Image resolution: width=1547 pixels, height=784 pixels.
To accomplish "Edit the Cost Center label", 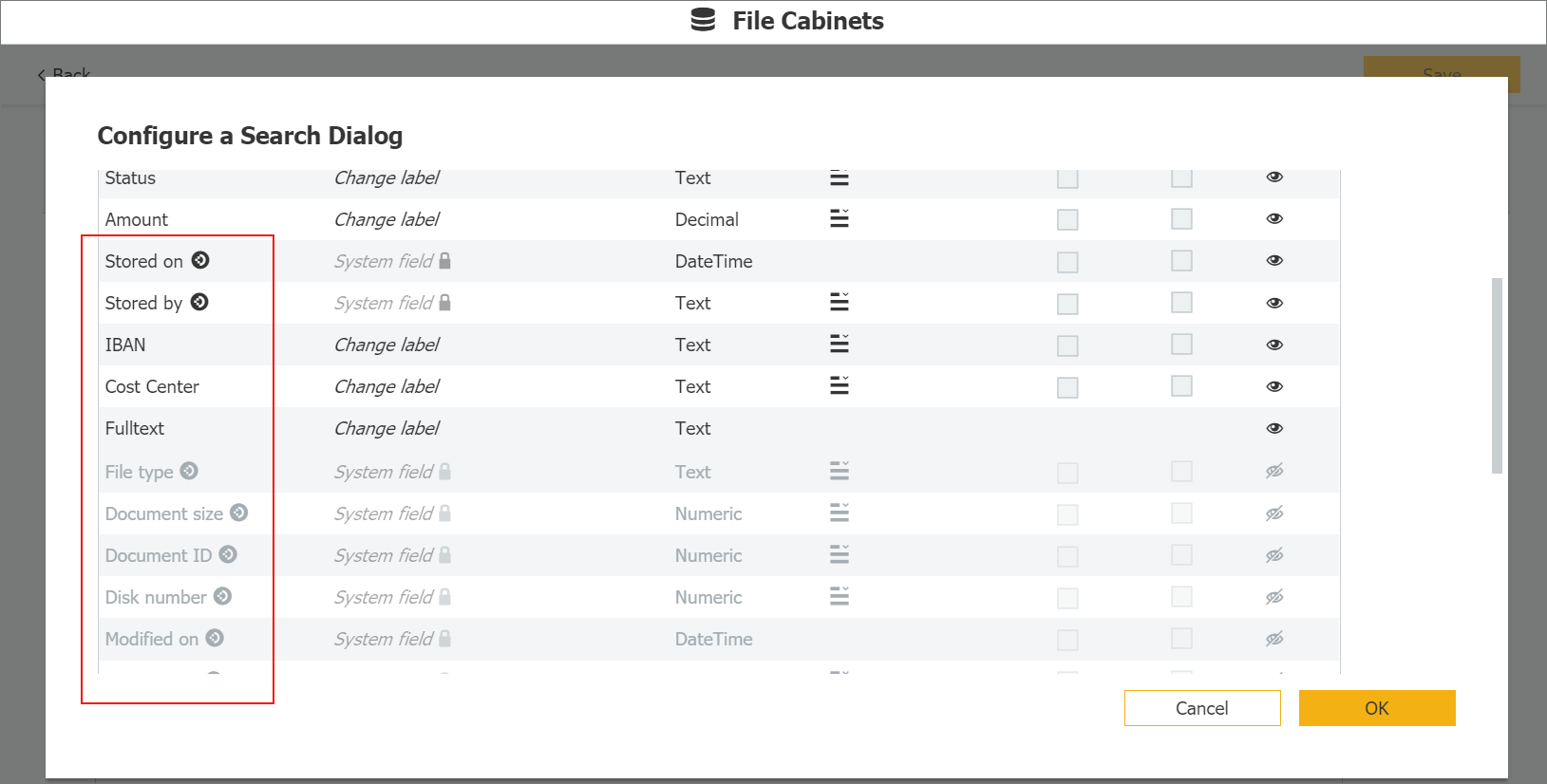I will point(387,386).
